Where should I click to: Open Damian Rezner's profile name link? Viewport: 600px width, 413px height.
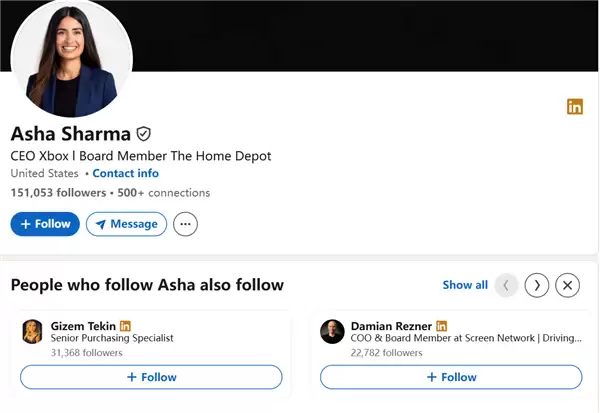tap(391, 326)
